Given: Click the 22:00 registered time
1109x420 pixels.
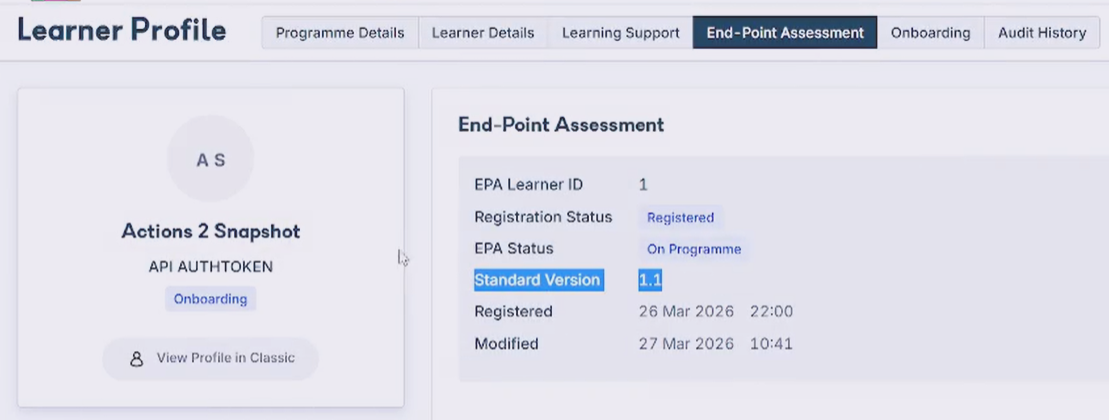Looking at the screenshot, I should tap(771, 311).
